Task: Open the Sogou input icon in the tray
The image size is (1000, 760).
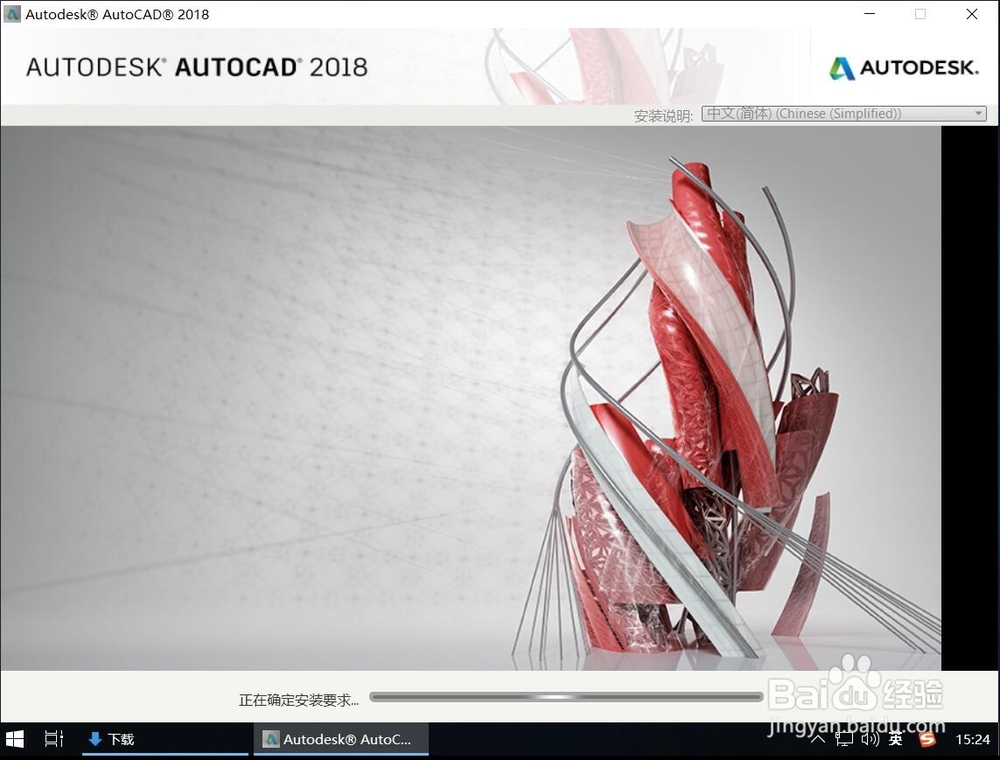Action: (x=929, y=739)
